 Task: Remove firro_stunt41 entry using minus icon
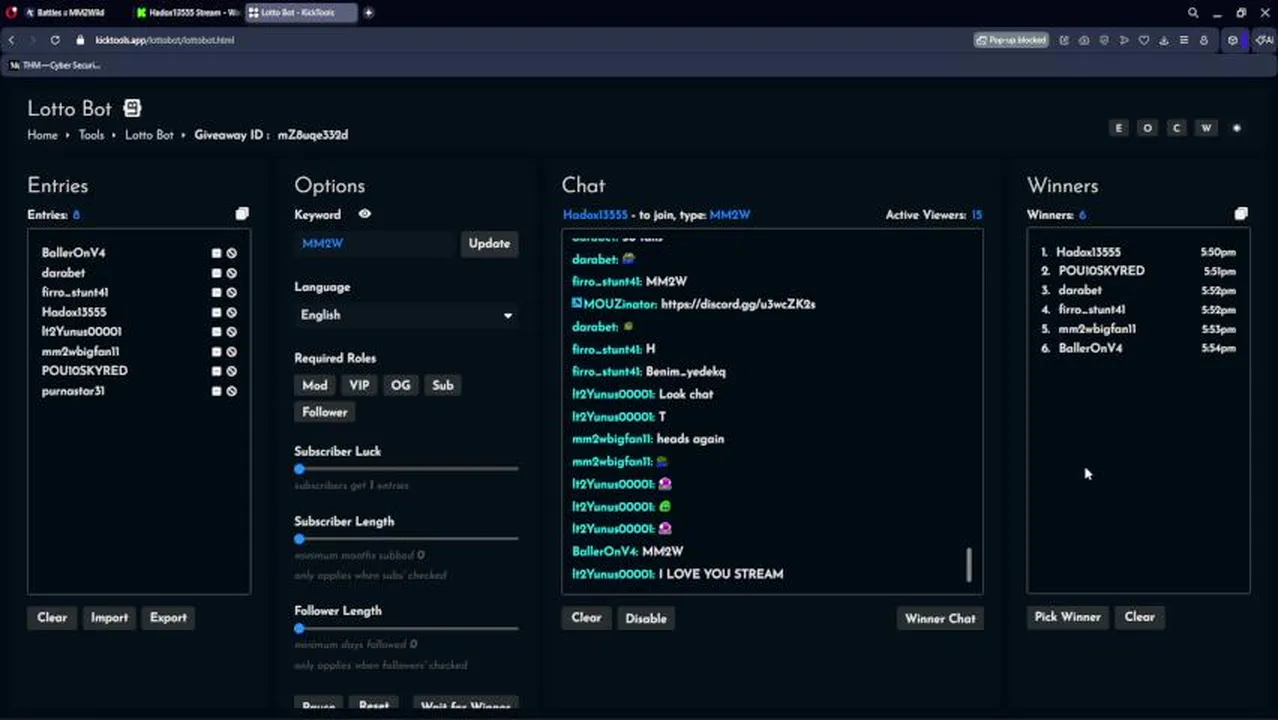(216, 293)
